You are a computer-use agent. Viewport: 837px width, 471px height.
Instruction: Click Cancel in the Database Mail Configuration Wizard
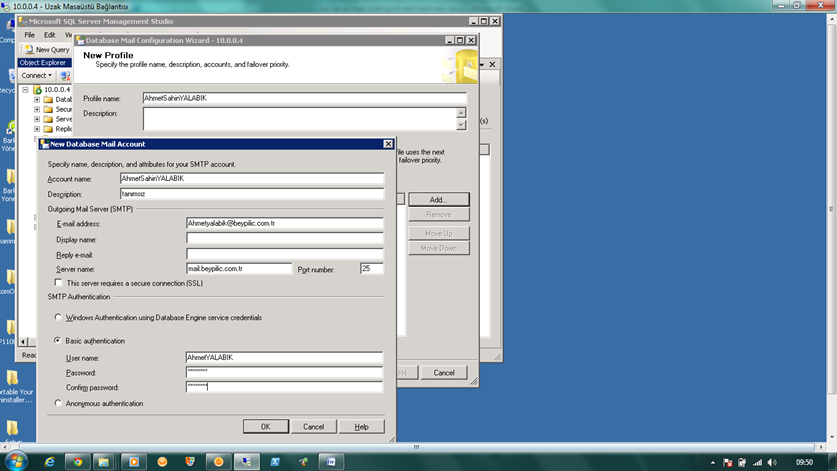point(444,373)
